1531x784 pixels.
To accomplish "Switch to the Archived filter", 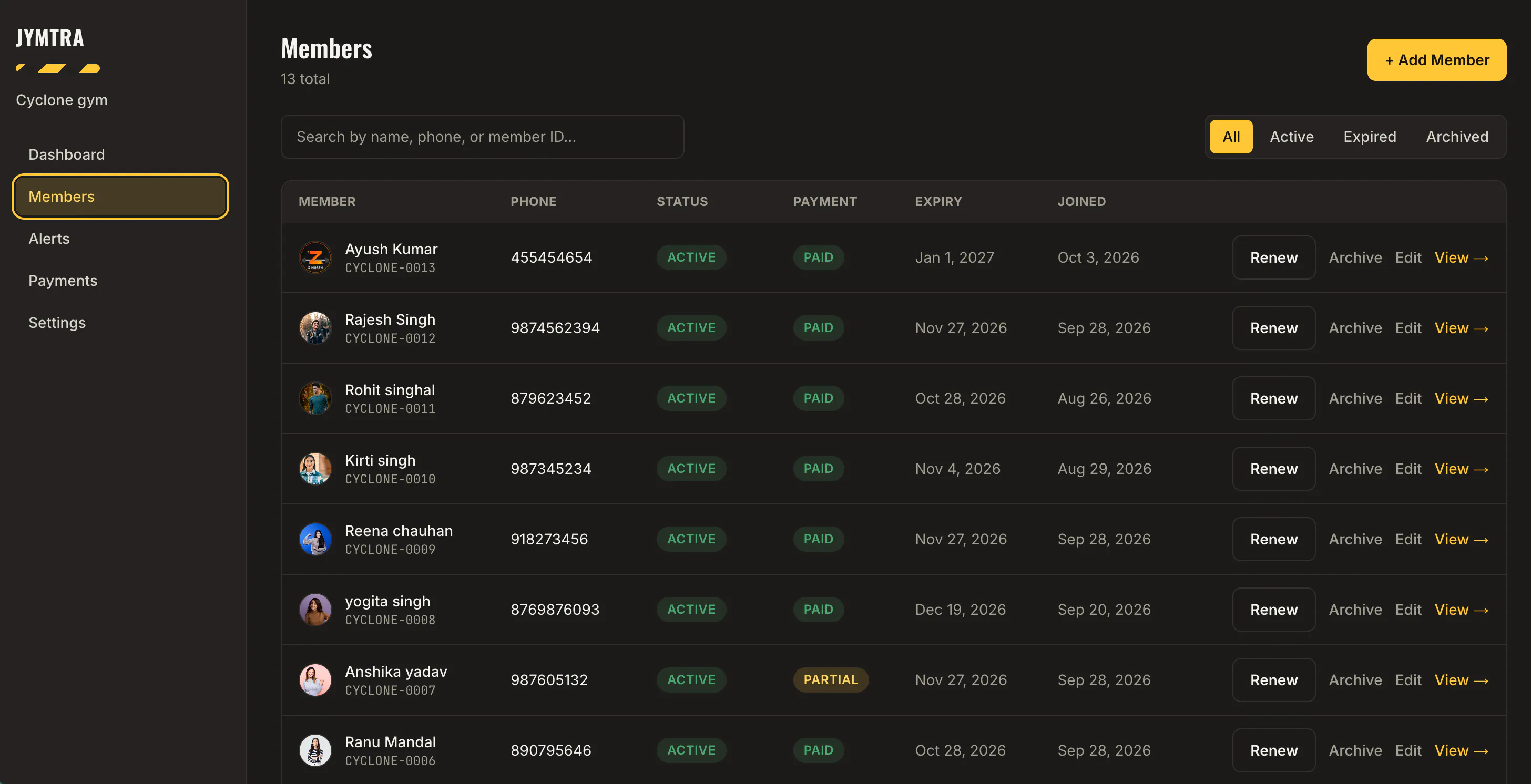I will tap(1457, 137).
